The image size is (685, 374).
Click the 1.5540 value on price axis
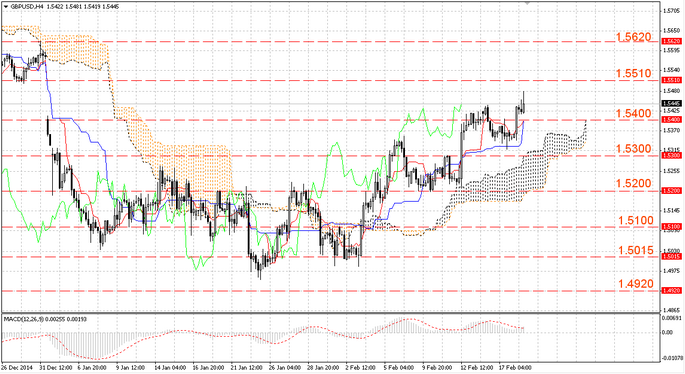coord(671,70)
